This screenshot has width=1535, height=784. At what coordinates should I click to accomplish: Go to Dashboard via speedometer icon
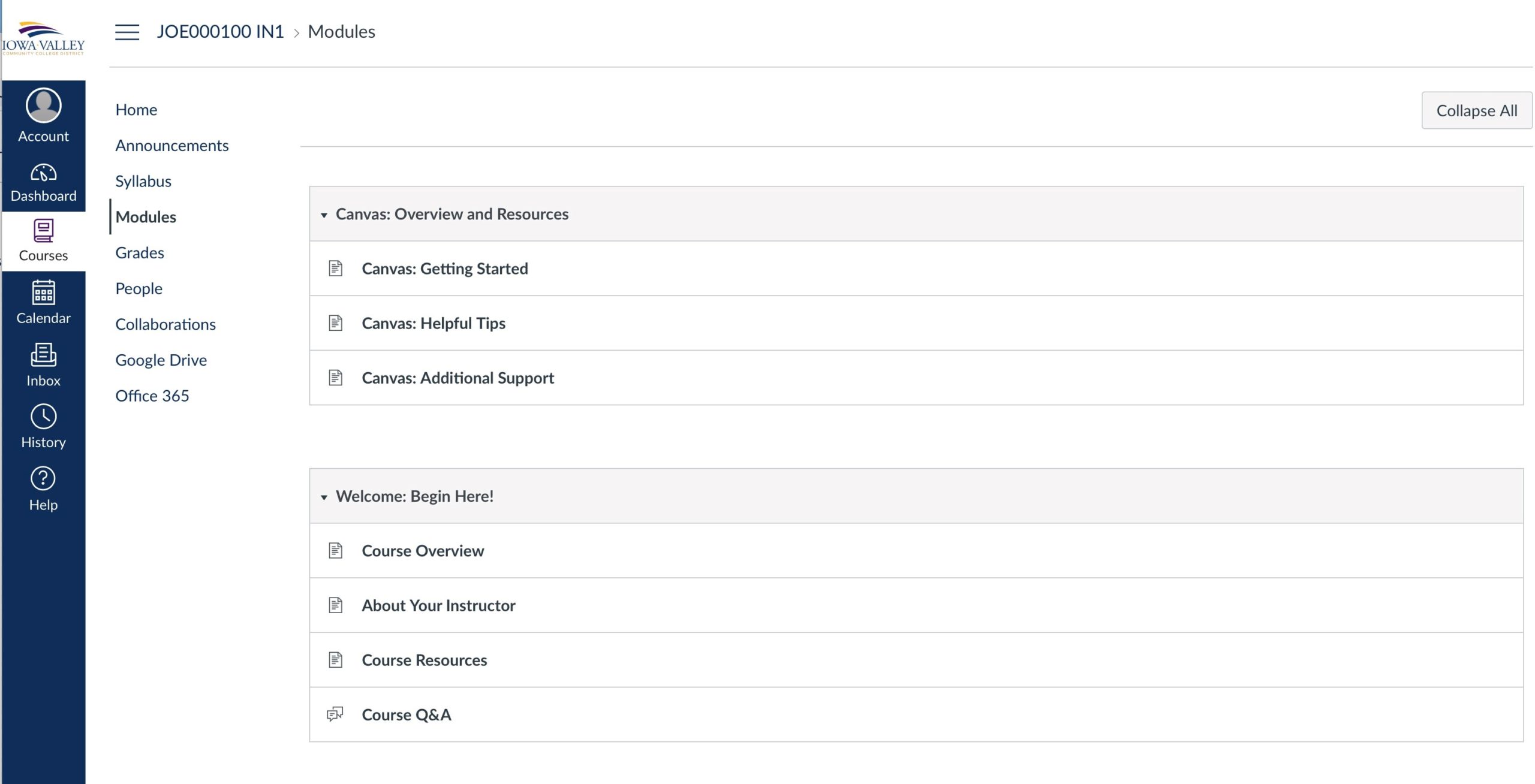pyautogui.click(x=43, y=173)
